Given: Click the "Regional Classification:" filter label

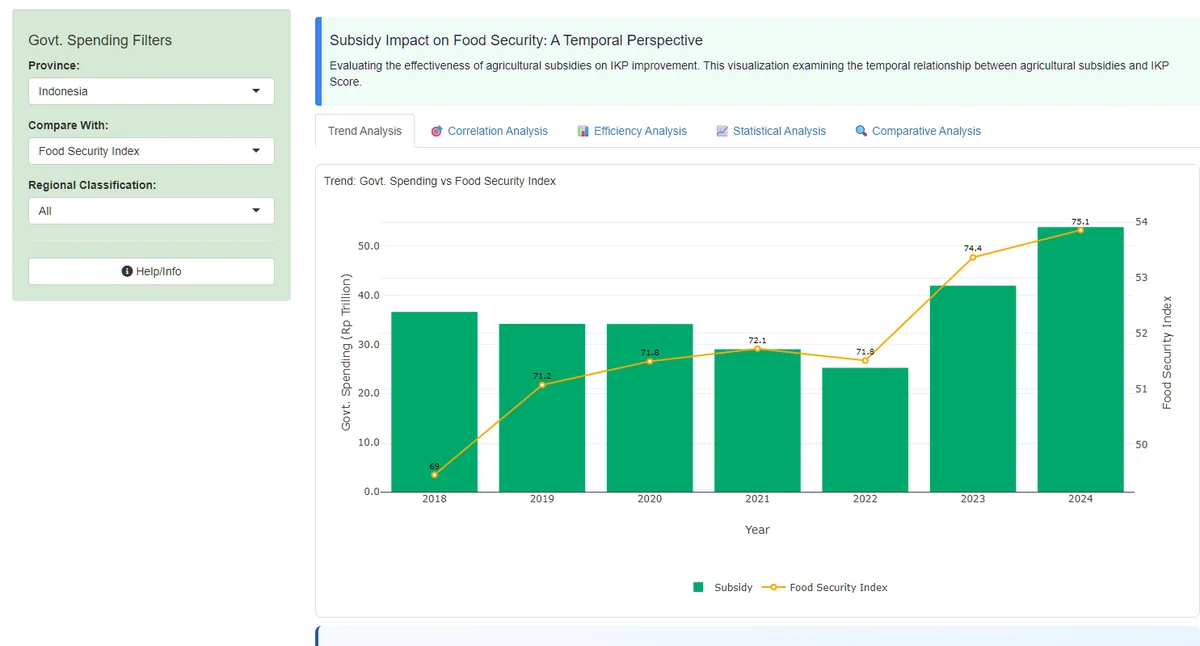Looking at the screenshot, I should (92, 186).
